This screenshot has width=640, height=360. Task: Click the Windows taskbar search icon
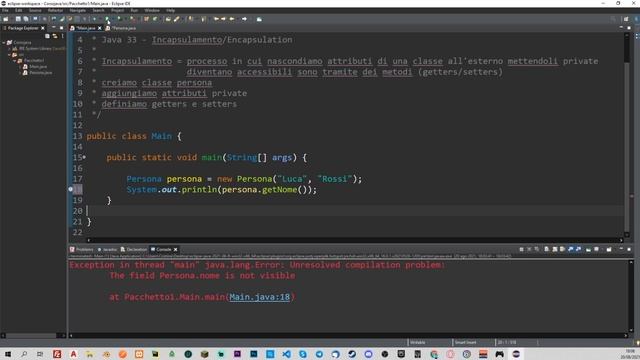tap(24, 354)
